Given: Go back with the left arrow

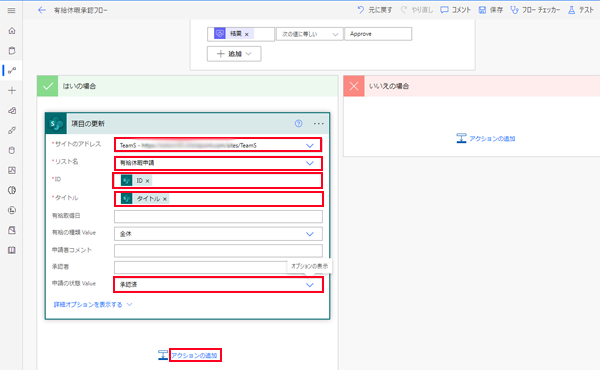Looking at the screenshot, I should (x=42, y=10).
